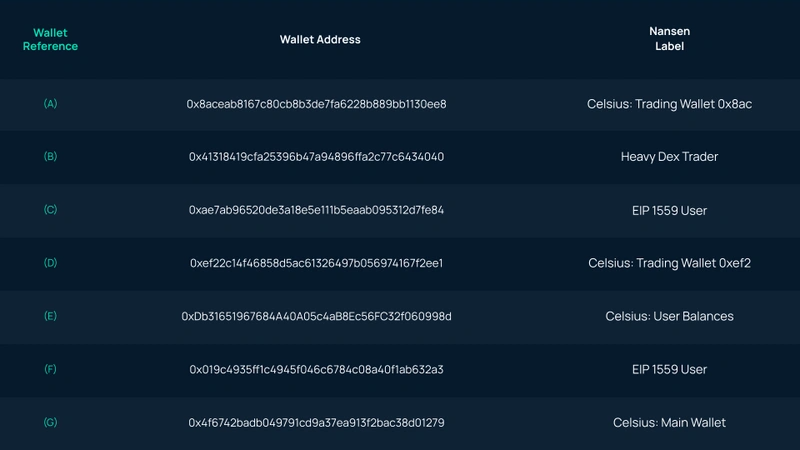Viewport: 800px width, 450px height.
Task: Select the Celsius: User Balances label
Action: pos(669,316)
